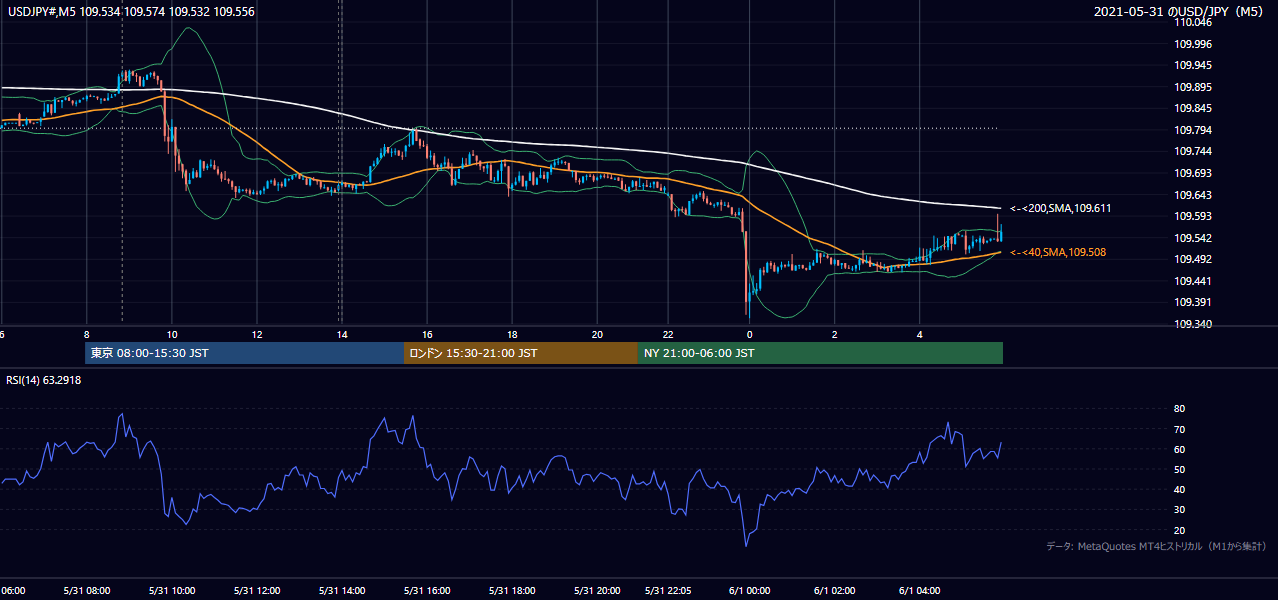Click the 200 SMA label 109.611
1278x600 pixels.
pyautogui.click(x=1061, y=208)
